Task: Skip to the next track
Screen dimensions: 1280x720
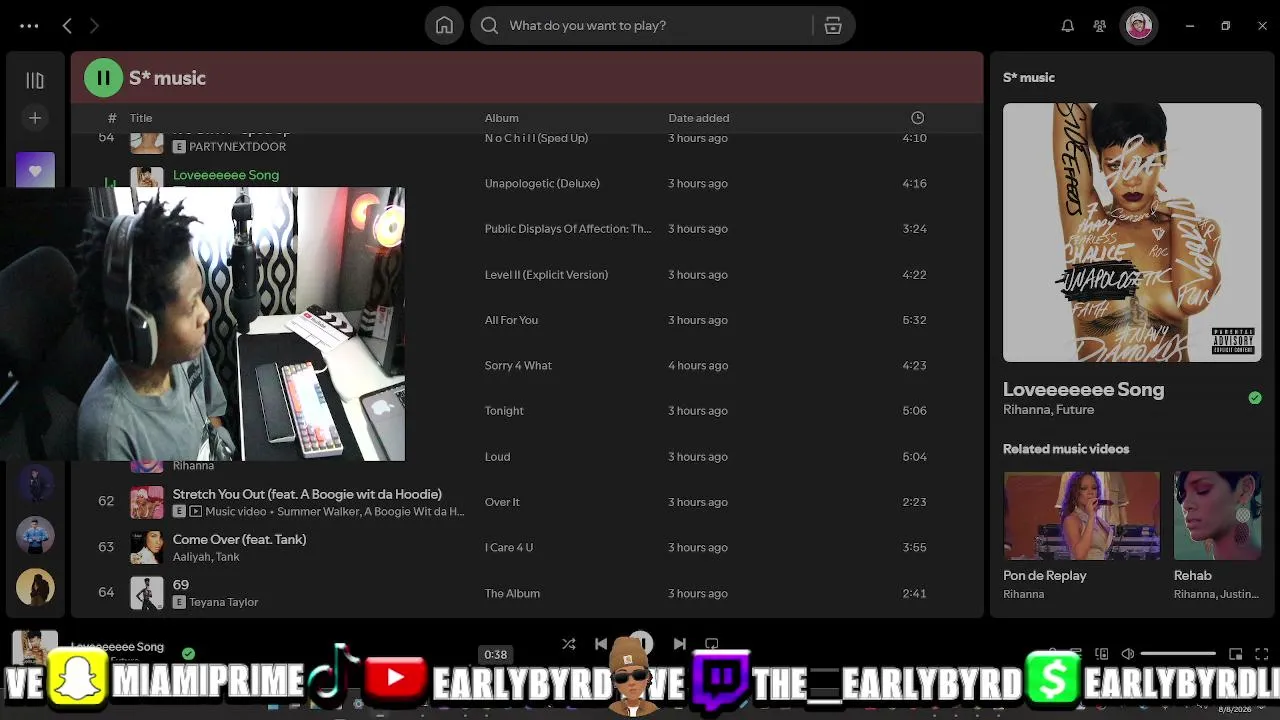Action: point(680,644)
